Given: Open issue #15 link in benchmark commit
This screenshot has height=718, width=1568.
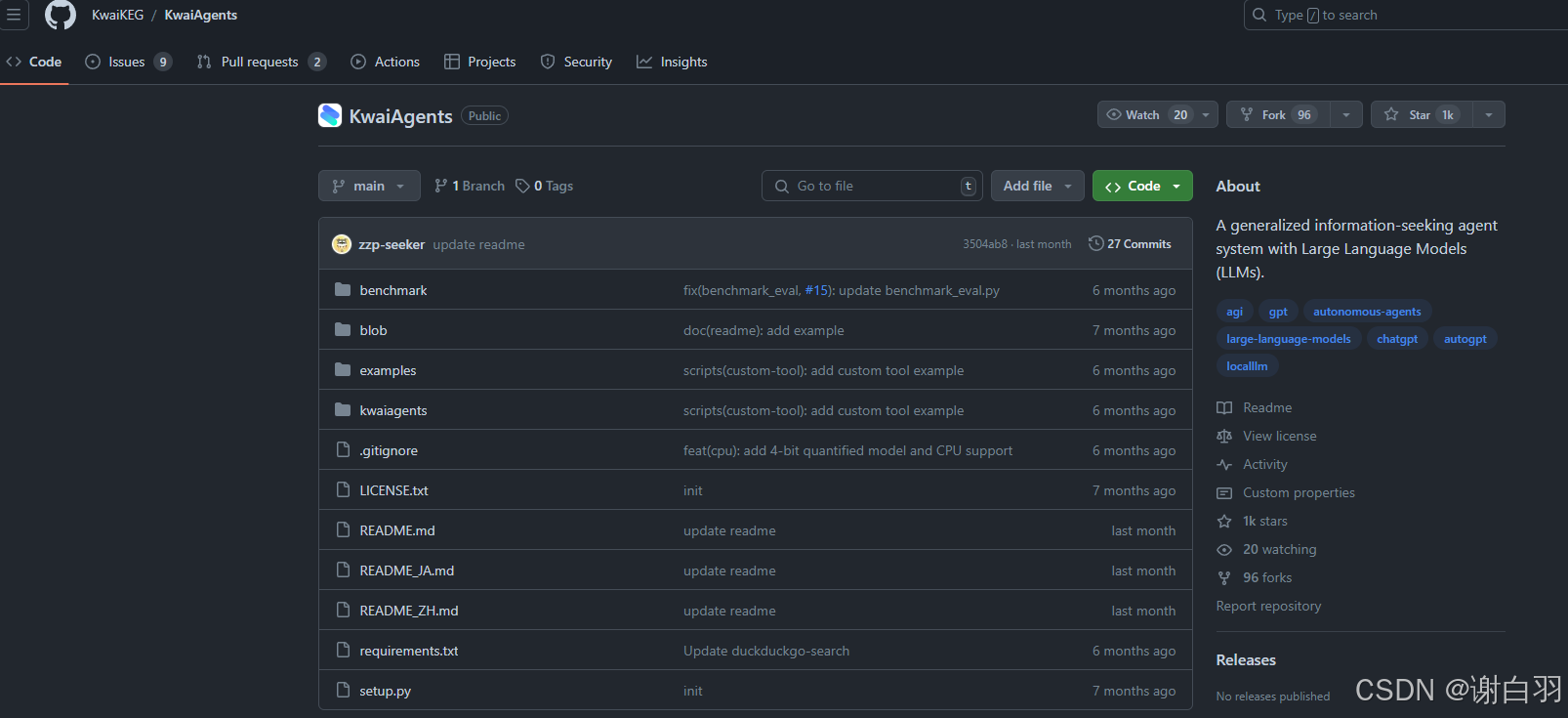Looking at the screenshot, I should [816, 290].
